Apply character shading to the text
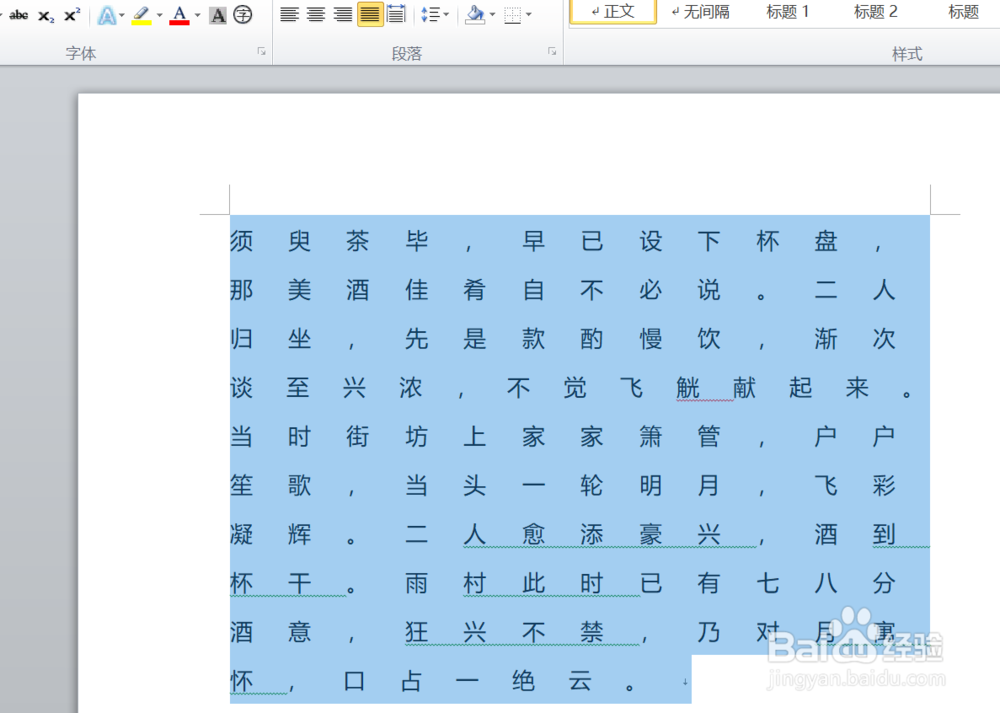This screenshot has height=713, width=1000. click(217, 14)
